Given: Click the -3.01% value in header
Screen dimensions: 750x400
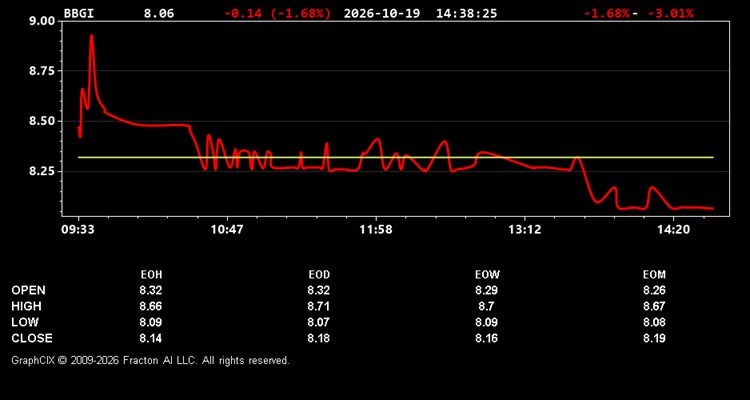Looking at the screenshot, I should (670, 13).
